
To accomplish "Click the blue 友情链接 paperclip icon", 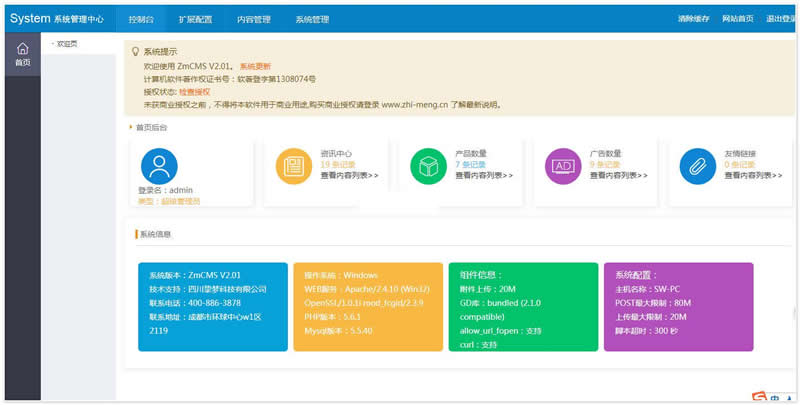I will [x=697, y=166].
